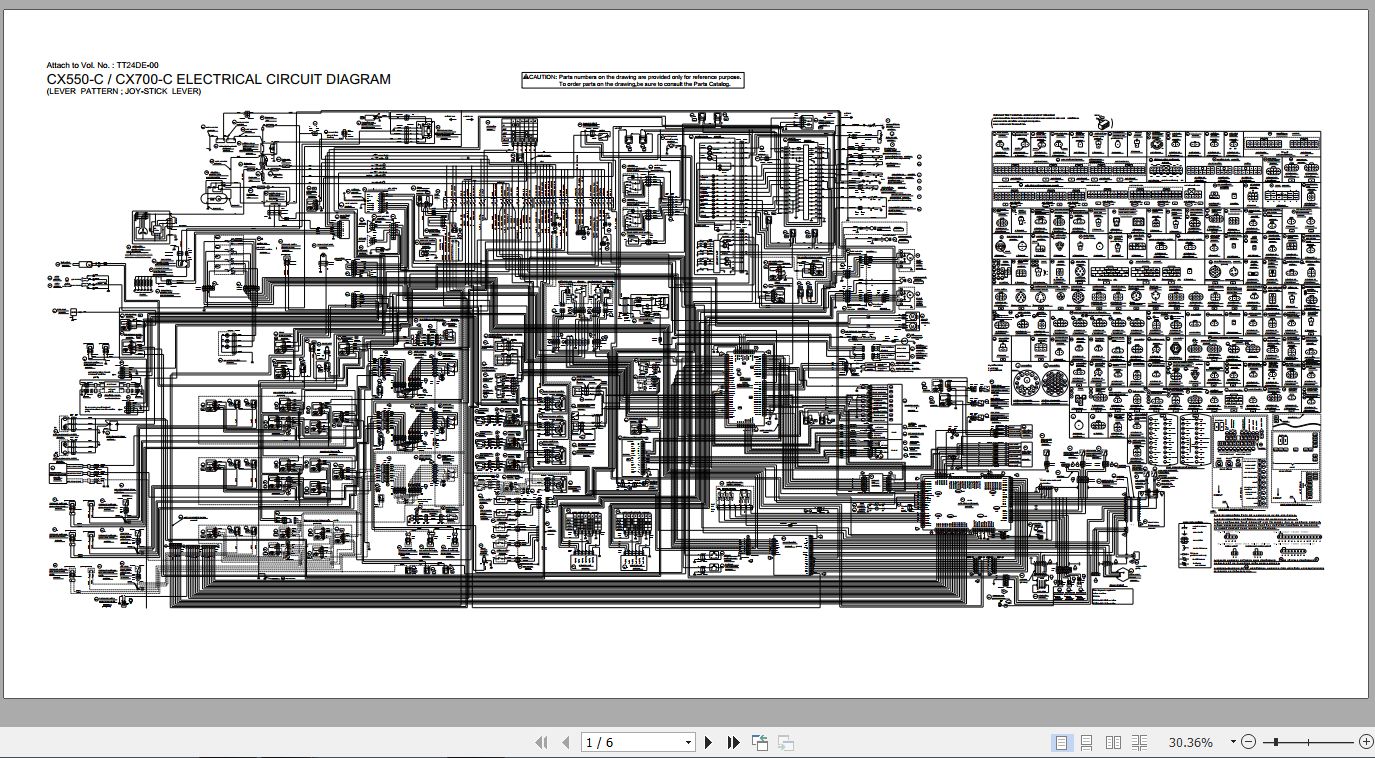Click the previous view icon
This screenshot has height=758, width=1375.
click(760, 742)
